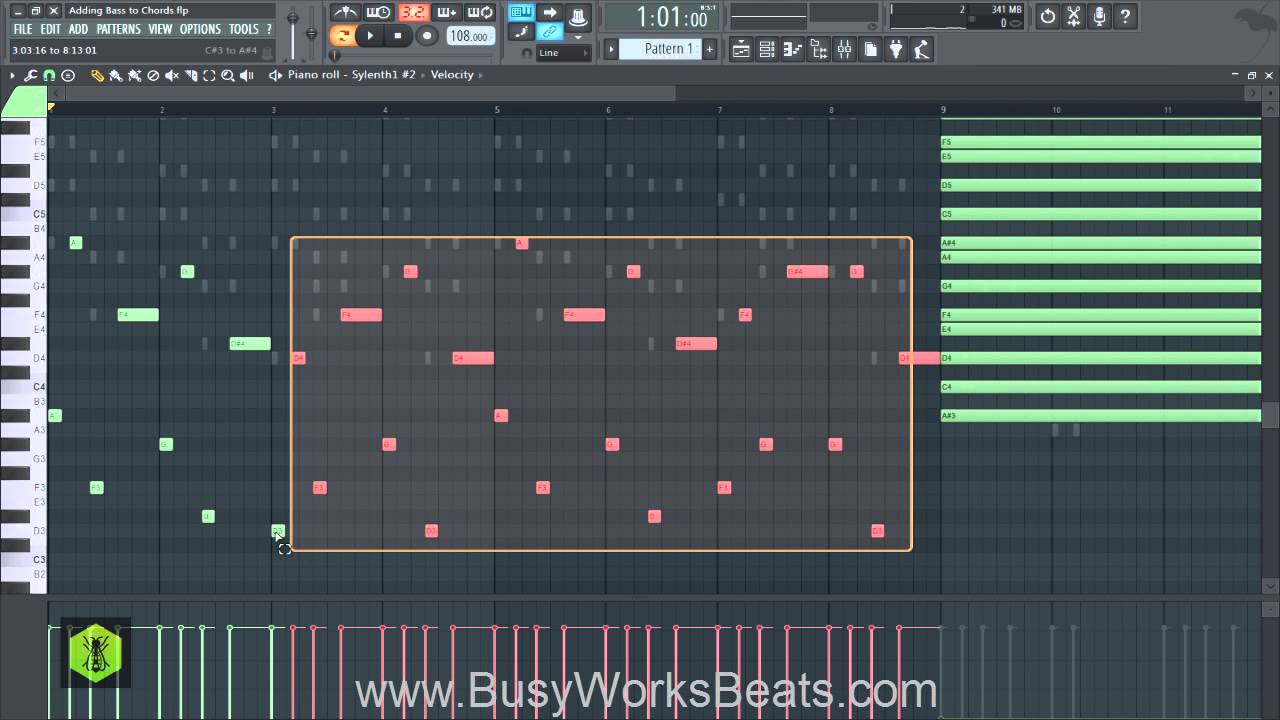1280x720 pixels.
Task: Open the piano roll tool options wrench
Action: click(x=30, y=75)
